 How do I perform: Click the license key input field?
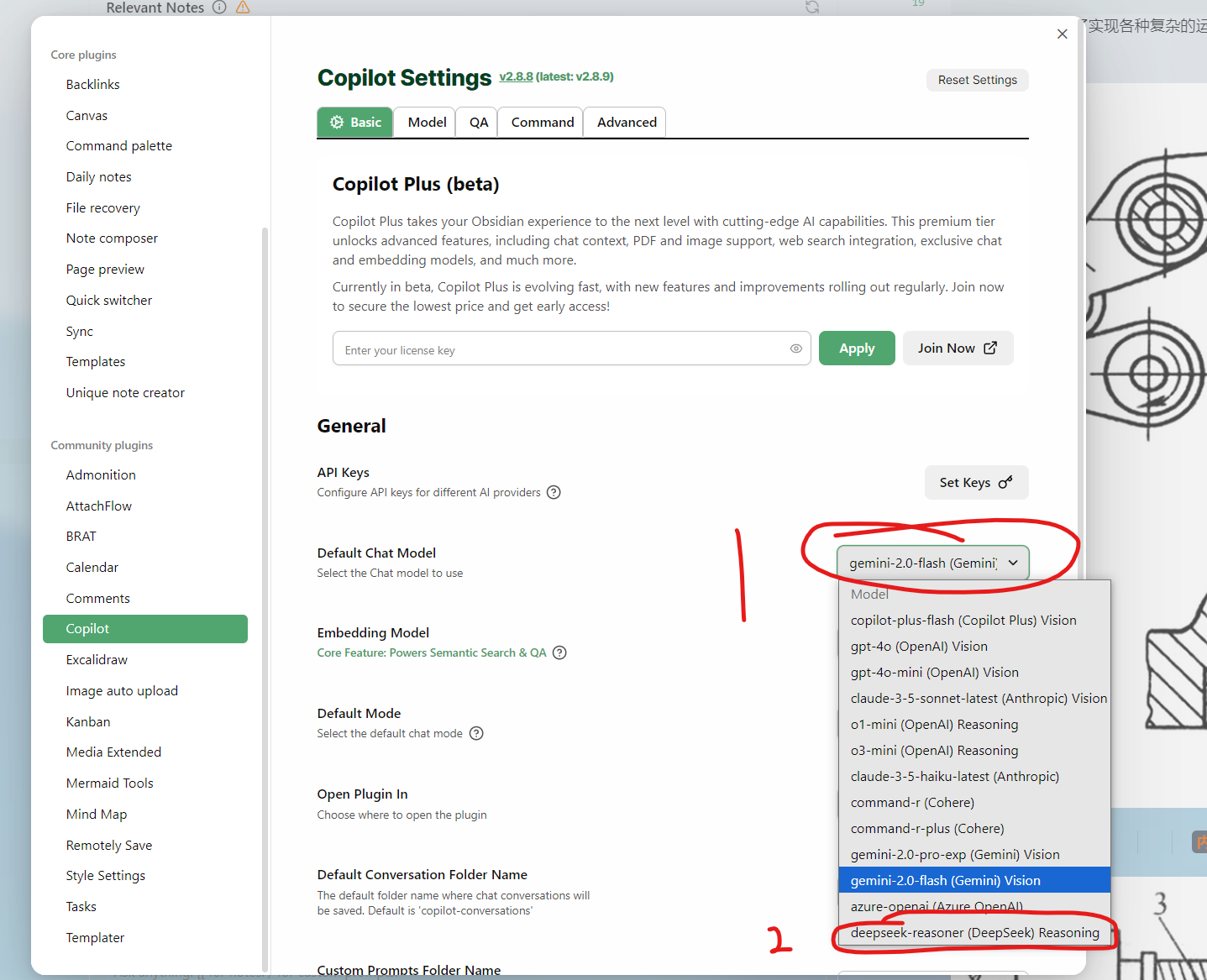571,349
